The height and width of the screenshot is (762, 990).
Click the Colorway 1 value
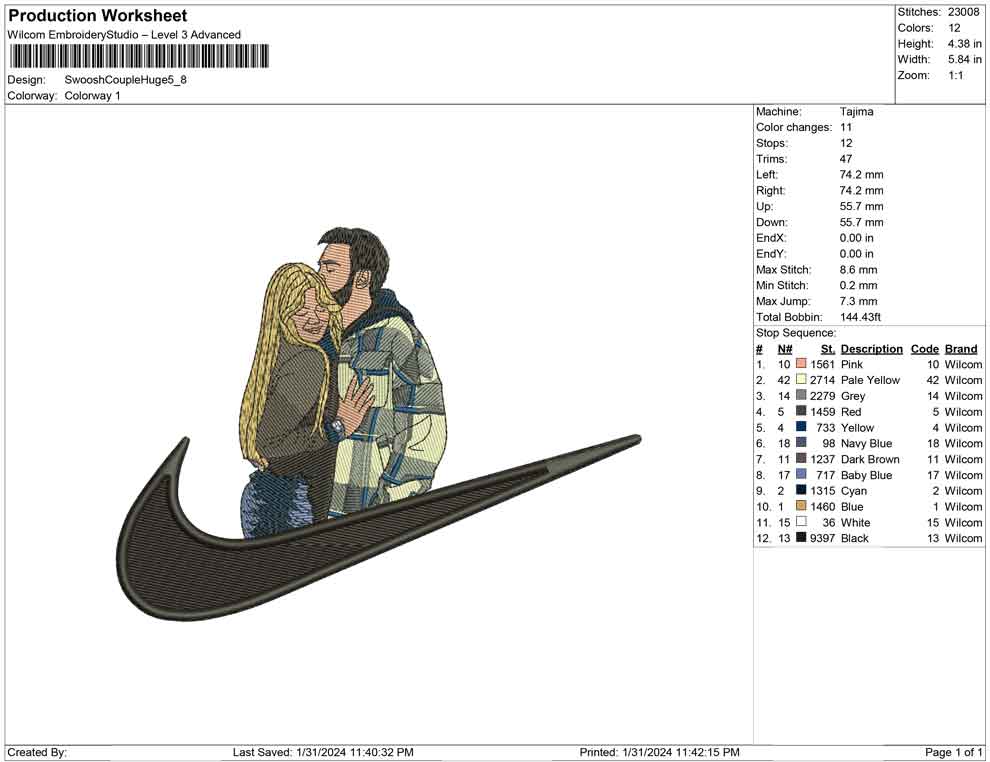pos(92,96)
